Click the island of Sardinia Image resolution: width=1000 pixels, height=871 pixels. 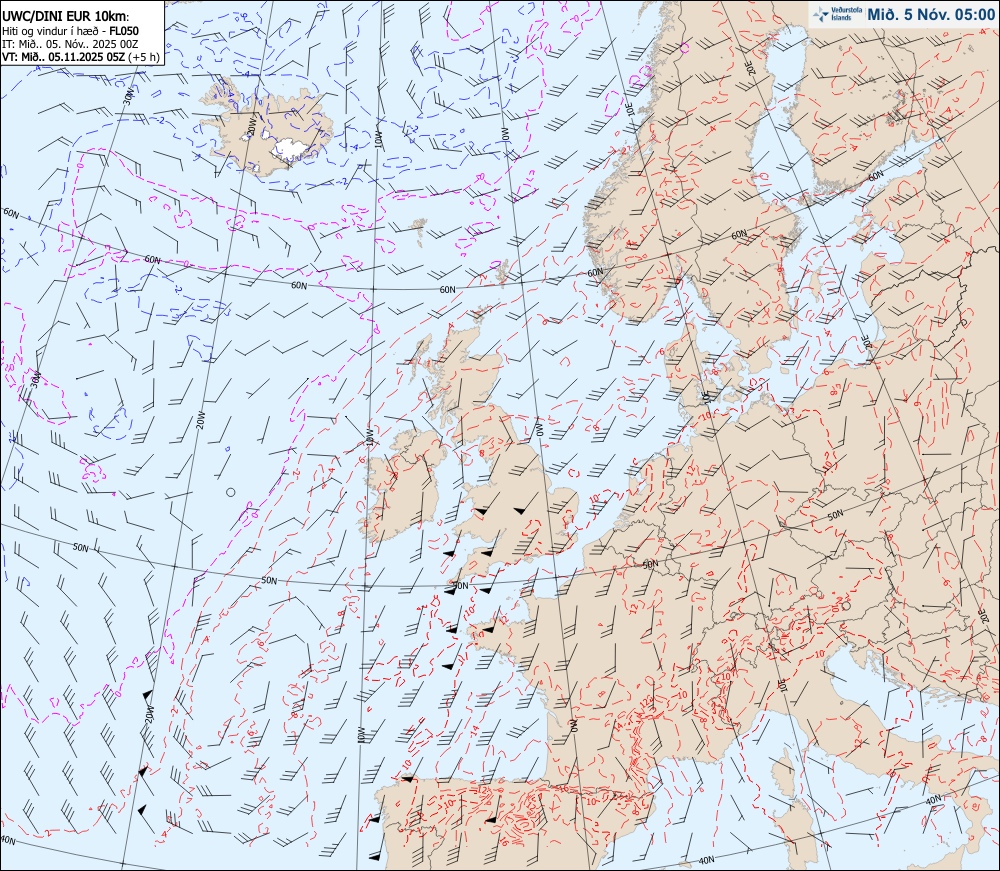[796, 835]
